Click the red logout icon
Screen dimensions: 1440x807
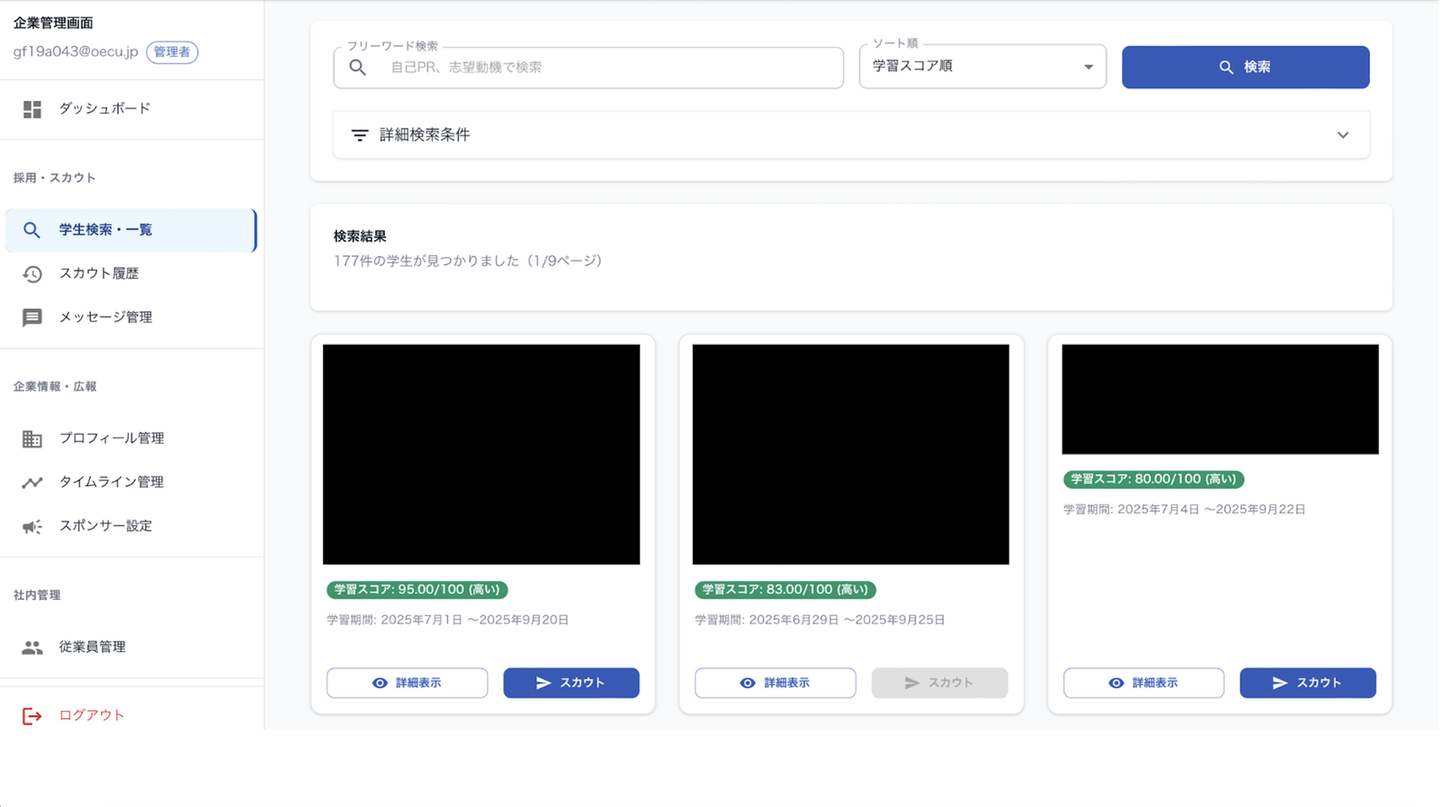[x=32, y=716]
